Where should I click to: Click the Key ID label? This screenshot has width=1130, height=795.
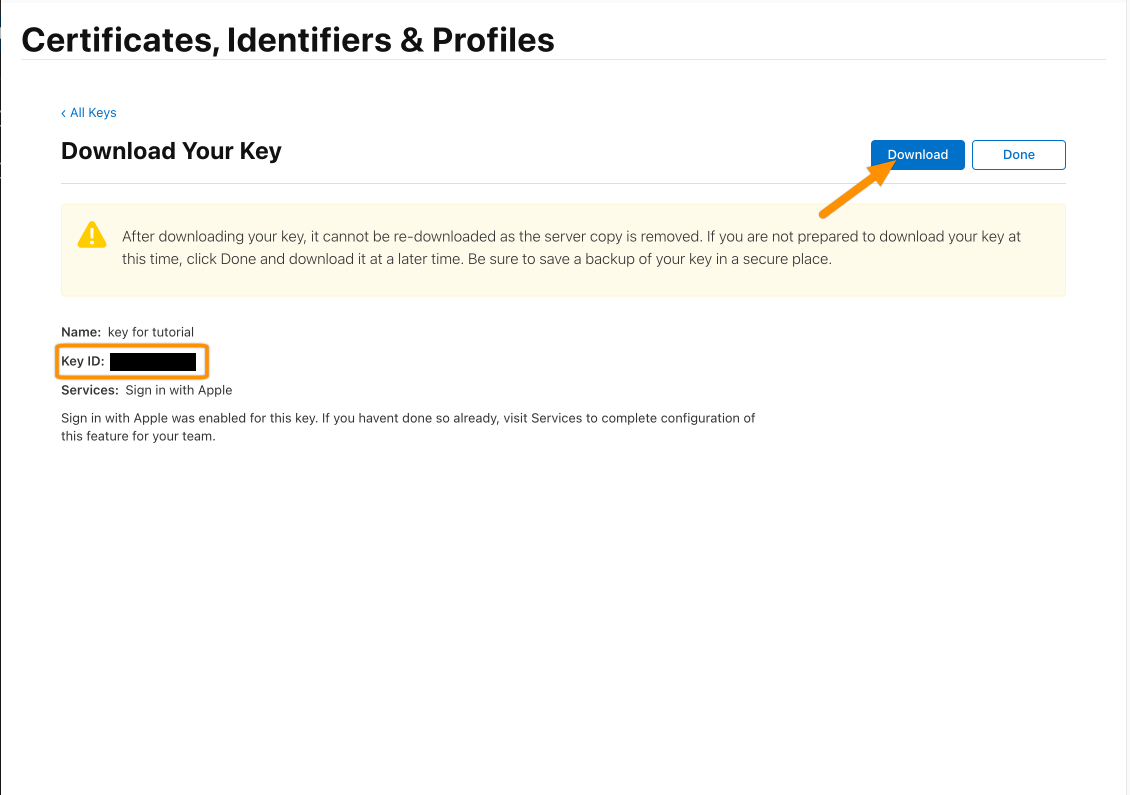coord(83,361)
